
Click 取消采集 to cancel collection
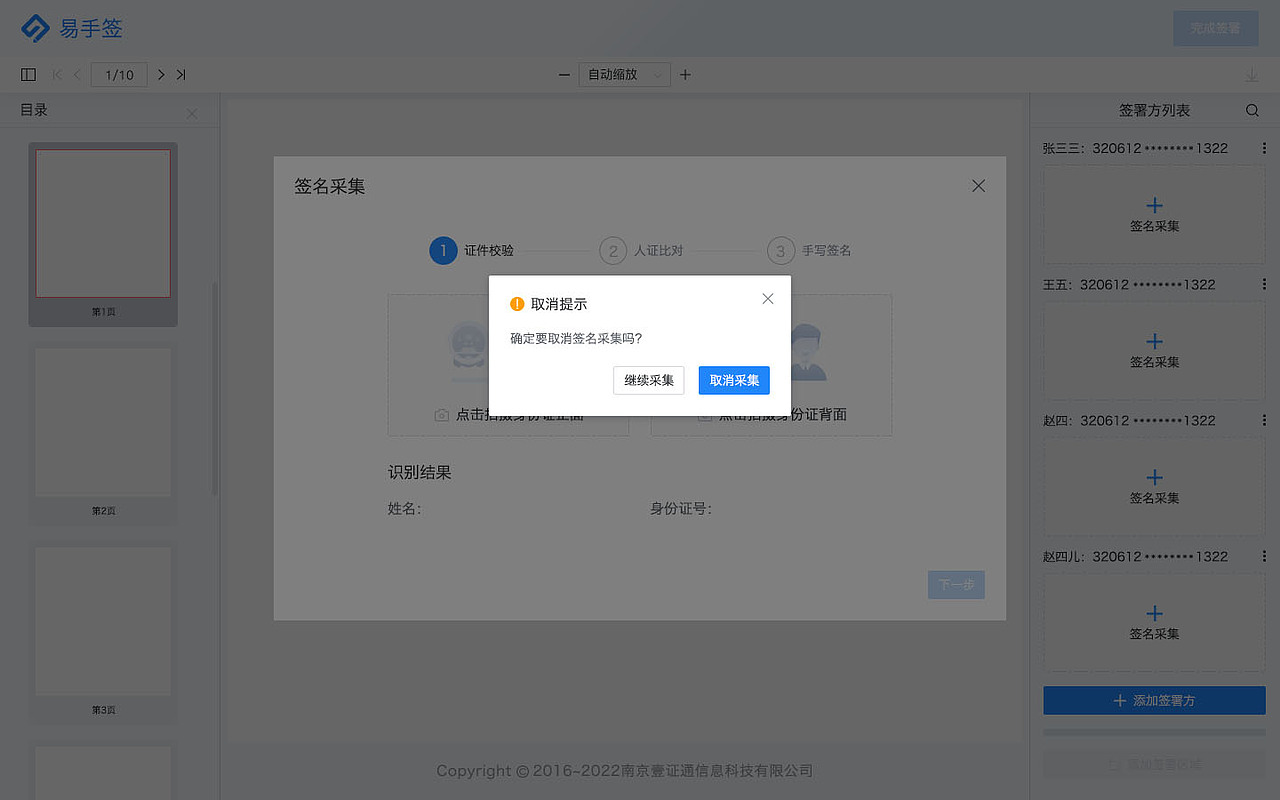(734, 380)
